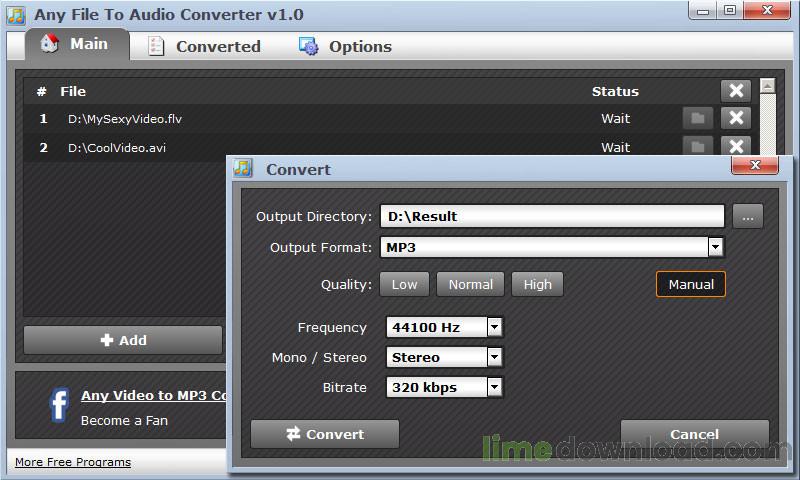Open folder for MySexyVideo.flv row

[698, 118]
